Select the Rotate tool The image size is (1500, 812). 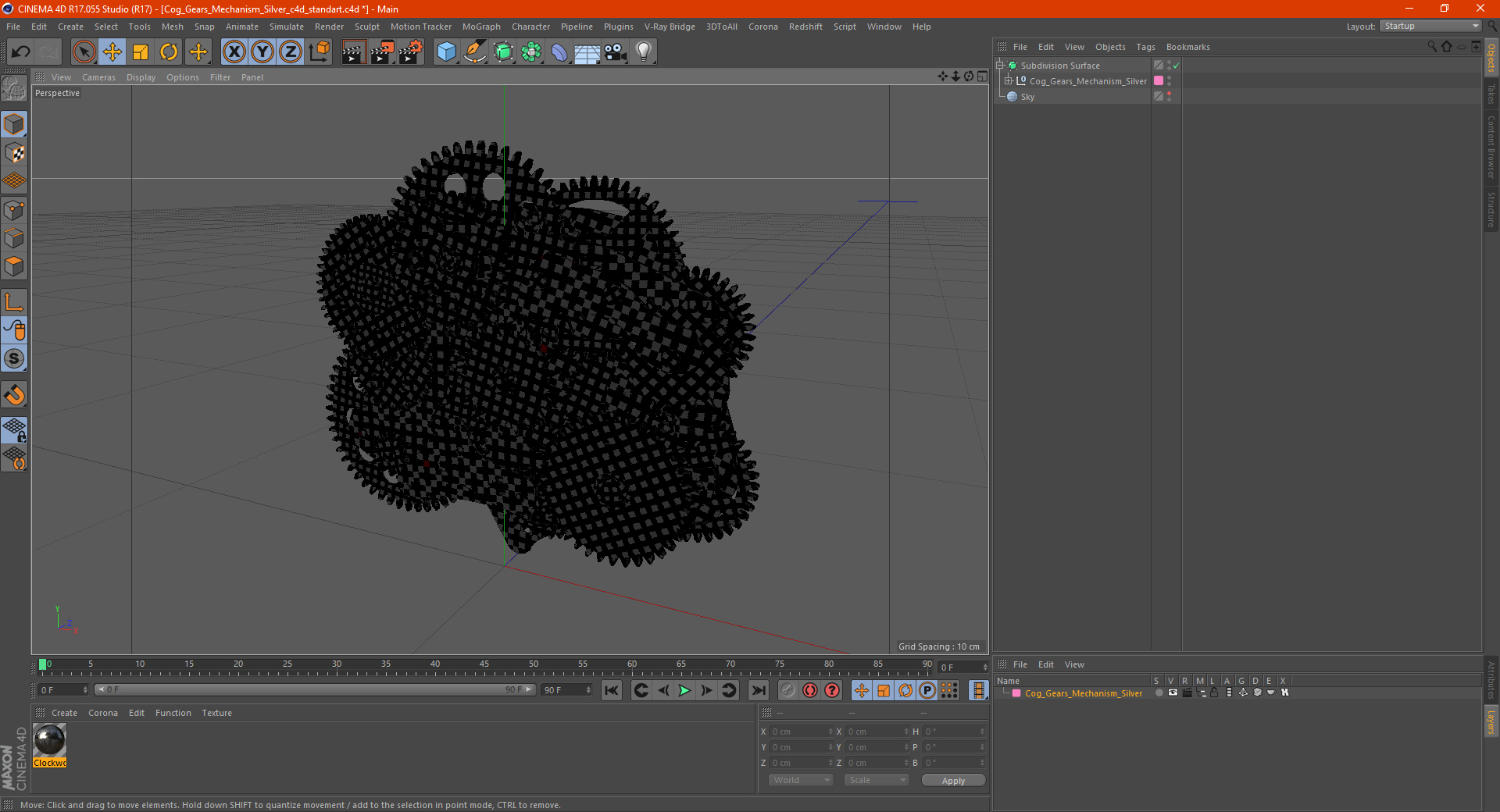[169, 52]
